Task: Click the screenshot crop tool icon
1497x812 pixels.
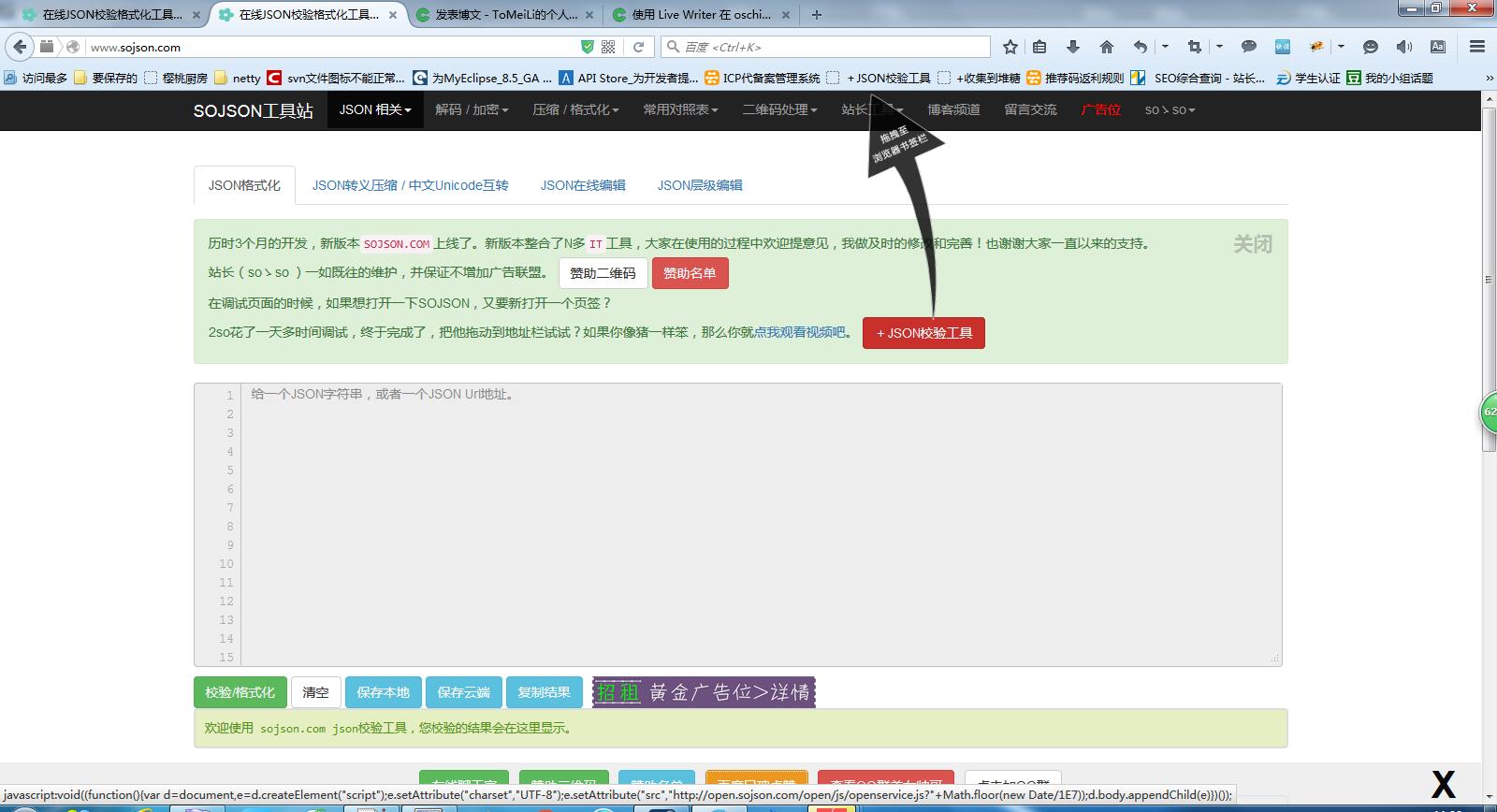Action: coord(1195,47)
